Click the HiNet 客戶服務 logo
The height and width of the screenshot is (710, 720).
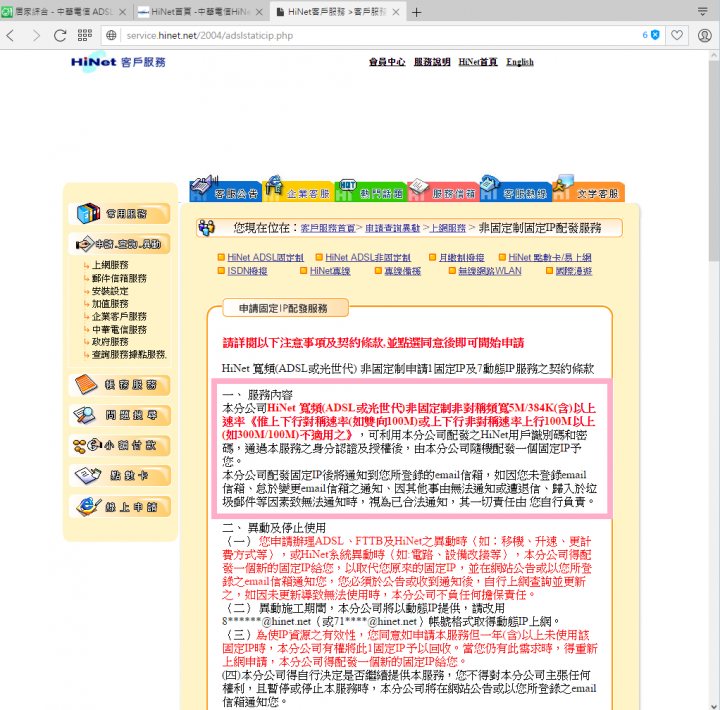coord(118,62)
